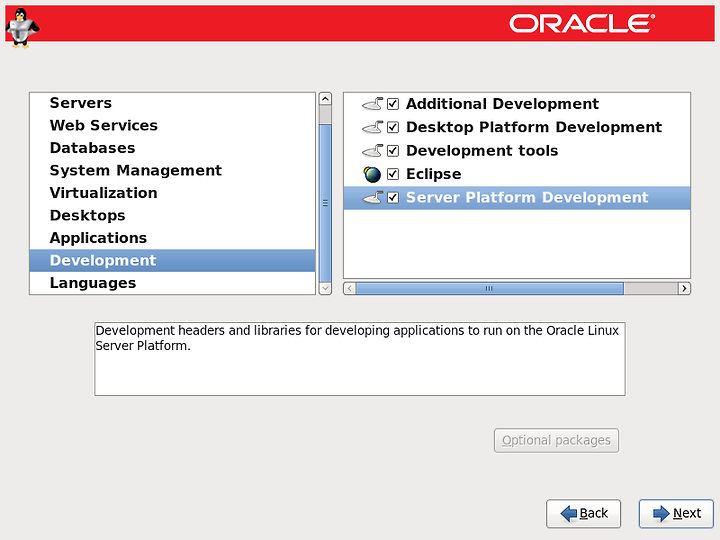720x540 pixels.
Task: Uncheck the Eclipse checkbox
Action: pyautogui.click(x=393, y=174)
